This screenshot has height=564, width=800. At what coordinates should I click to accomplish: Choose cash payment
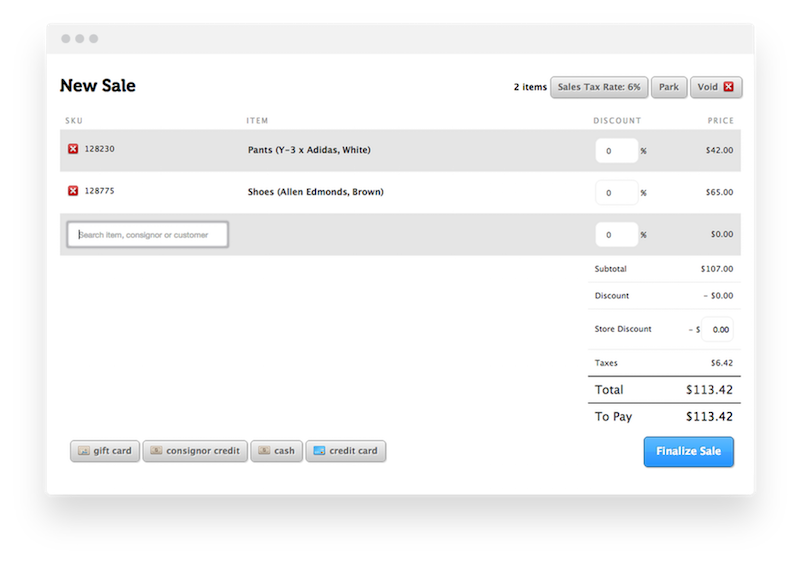[x=277, y=451]
